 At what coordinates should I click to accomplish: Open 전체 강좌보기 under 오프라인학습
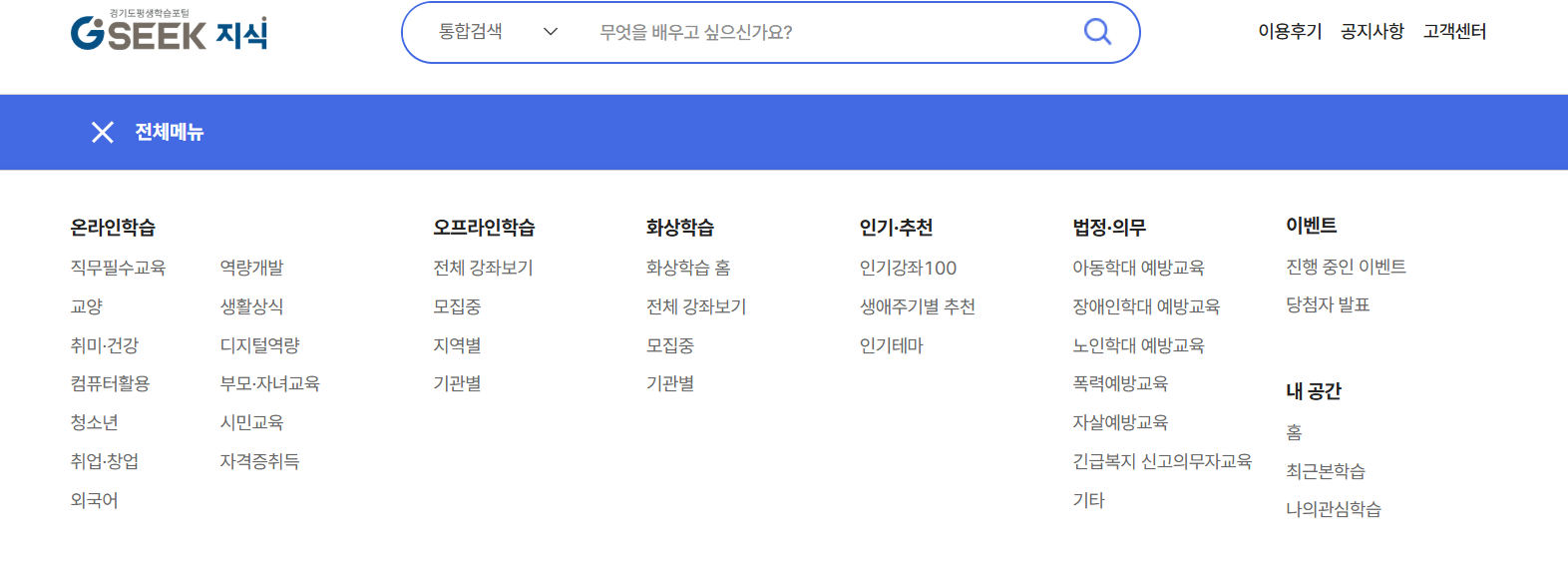point(484,268)
